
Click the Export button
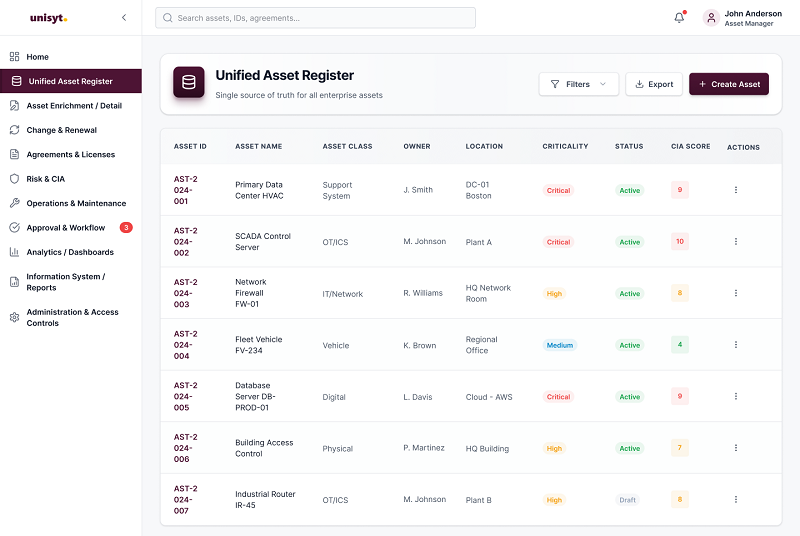click(x=654, y=84)
